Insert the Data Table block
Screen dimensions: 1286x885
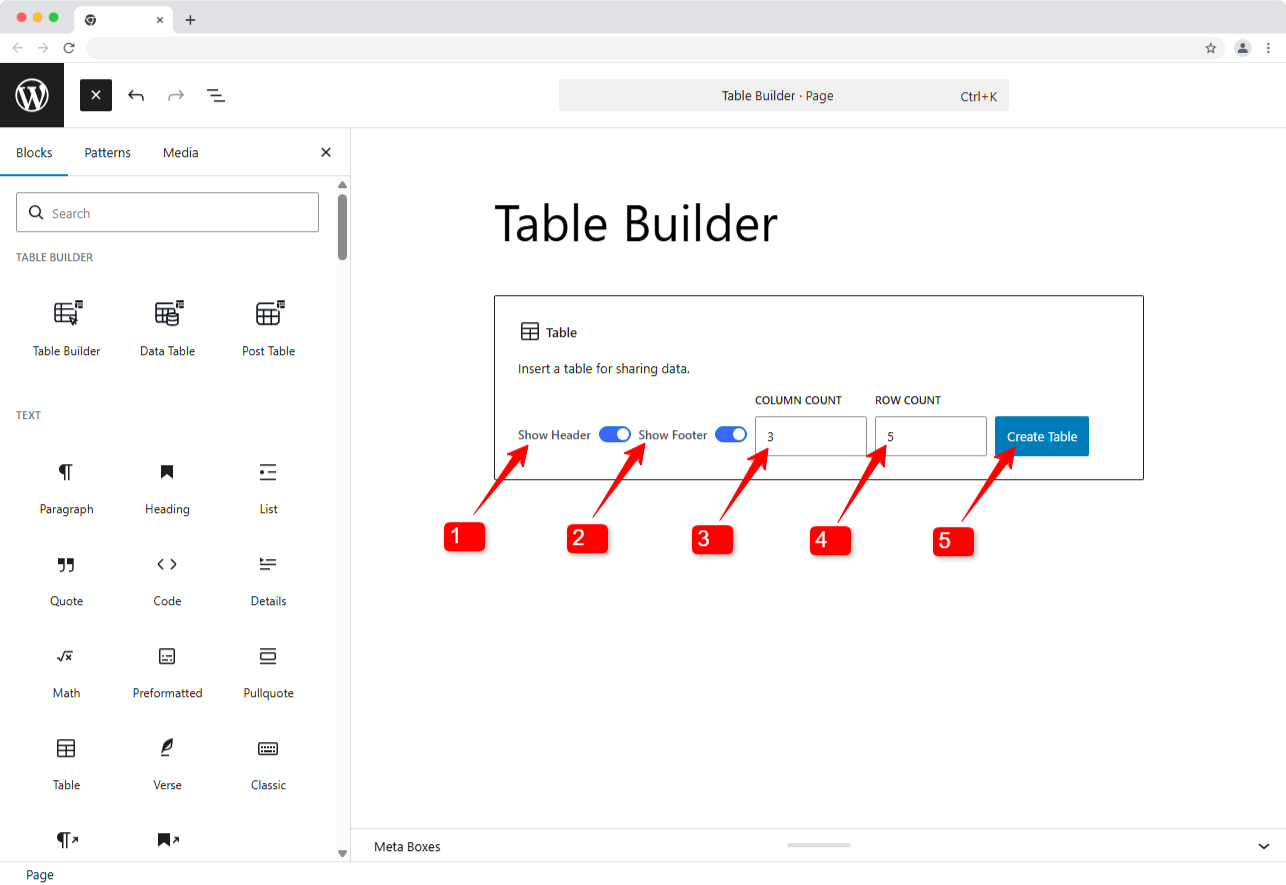click(167, 314)
